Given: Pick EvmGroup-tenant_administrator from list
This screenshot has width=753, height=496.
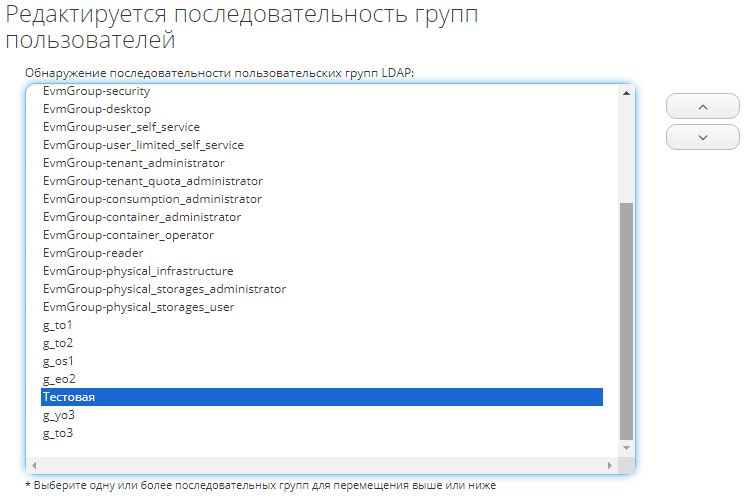Looking at the screenshot, I should point(133,163).
